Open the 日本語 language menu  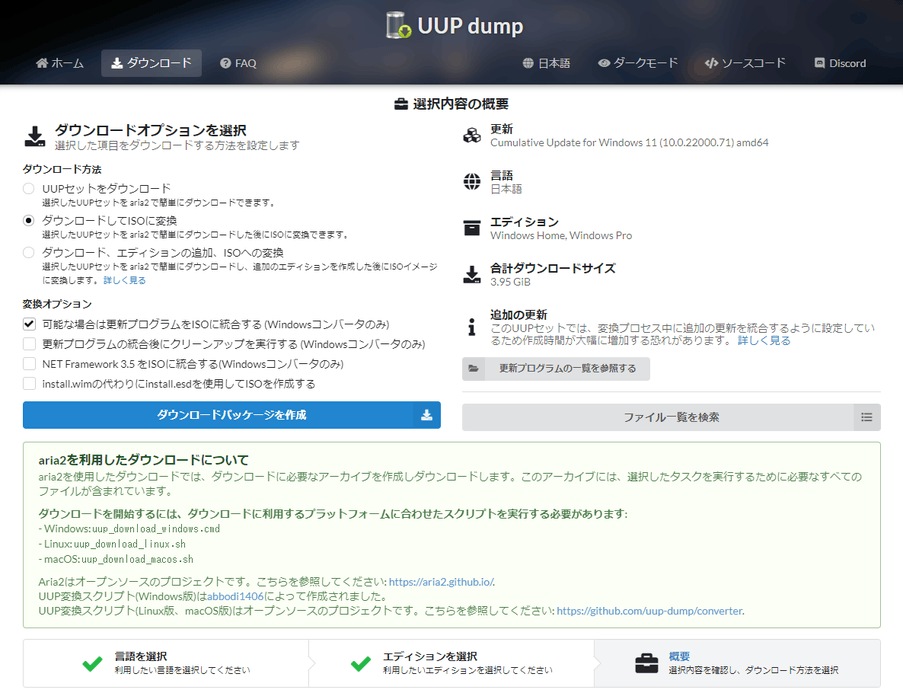click(547, 63)
